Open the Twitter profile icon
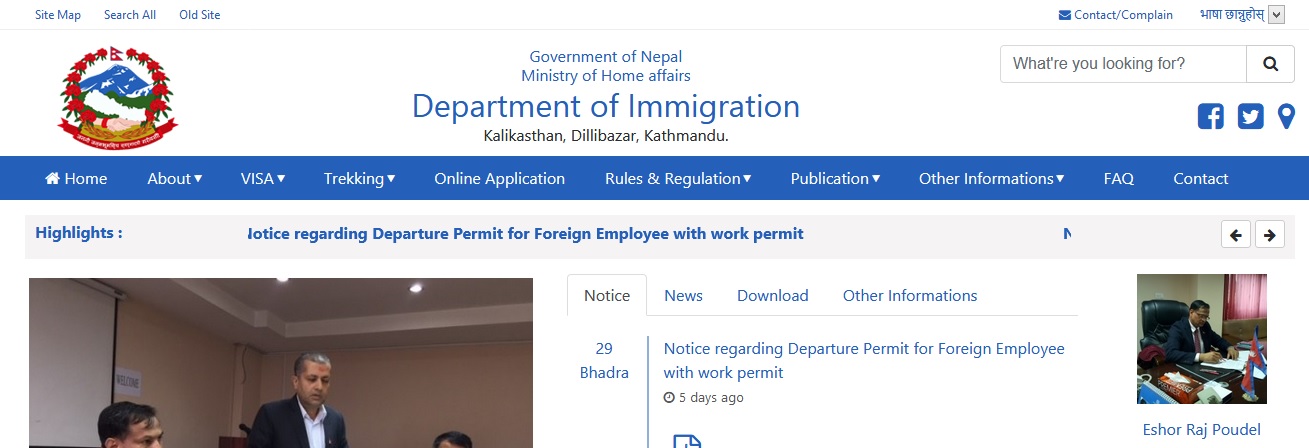 [x=1250, y=117]
